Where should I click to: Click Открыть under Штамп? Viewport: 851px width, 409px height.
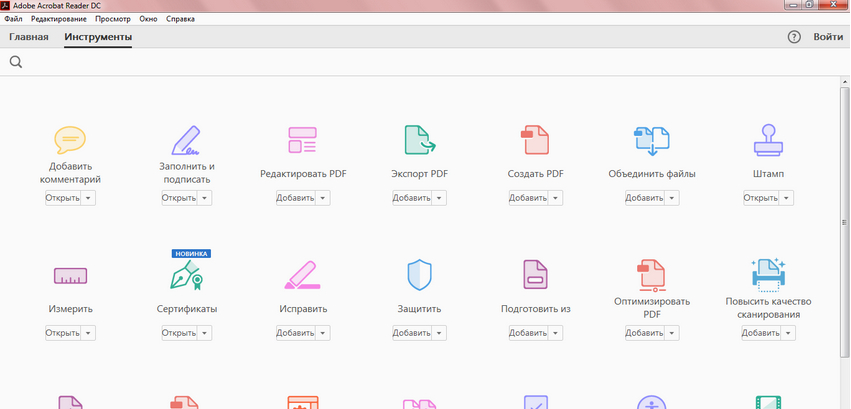pyautogui.click(x=761, y=198)
